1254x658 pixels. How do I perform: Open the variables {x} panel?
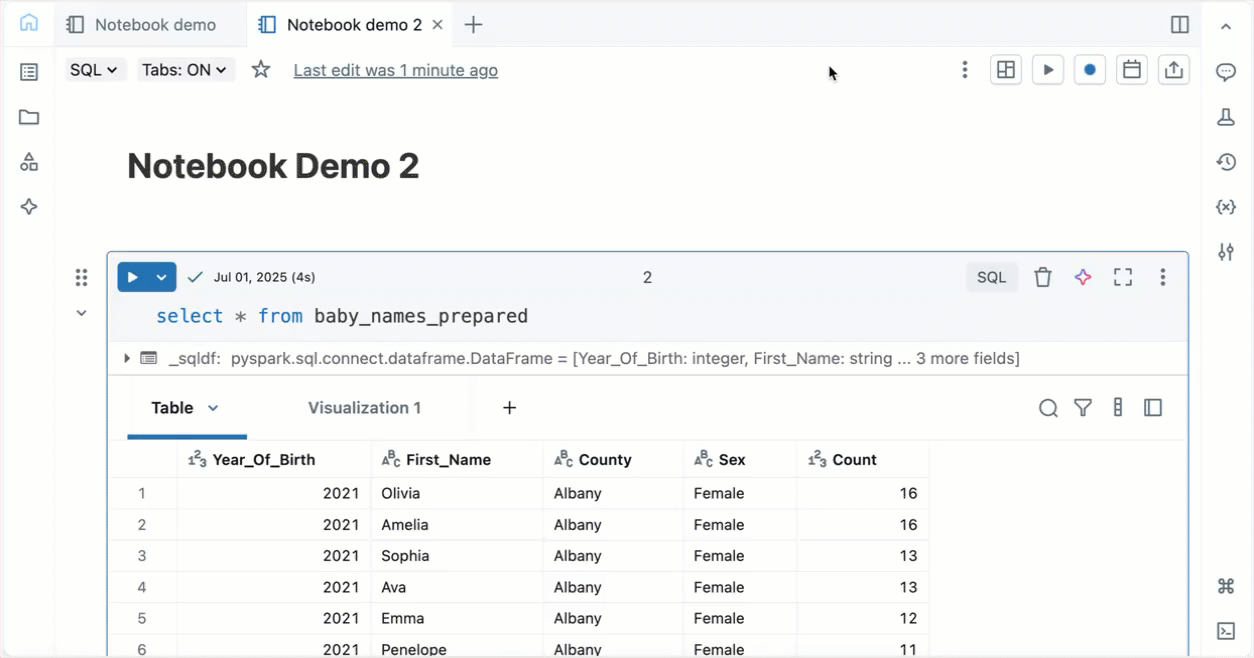point(1226,206)
